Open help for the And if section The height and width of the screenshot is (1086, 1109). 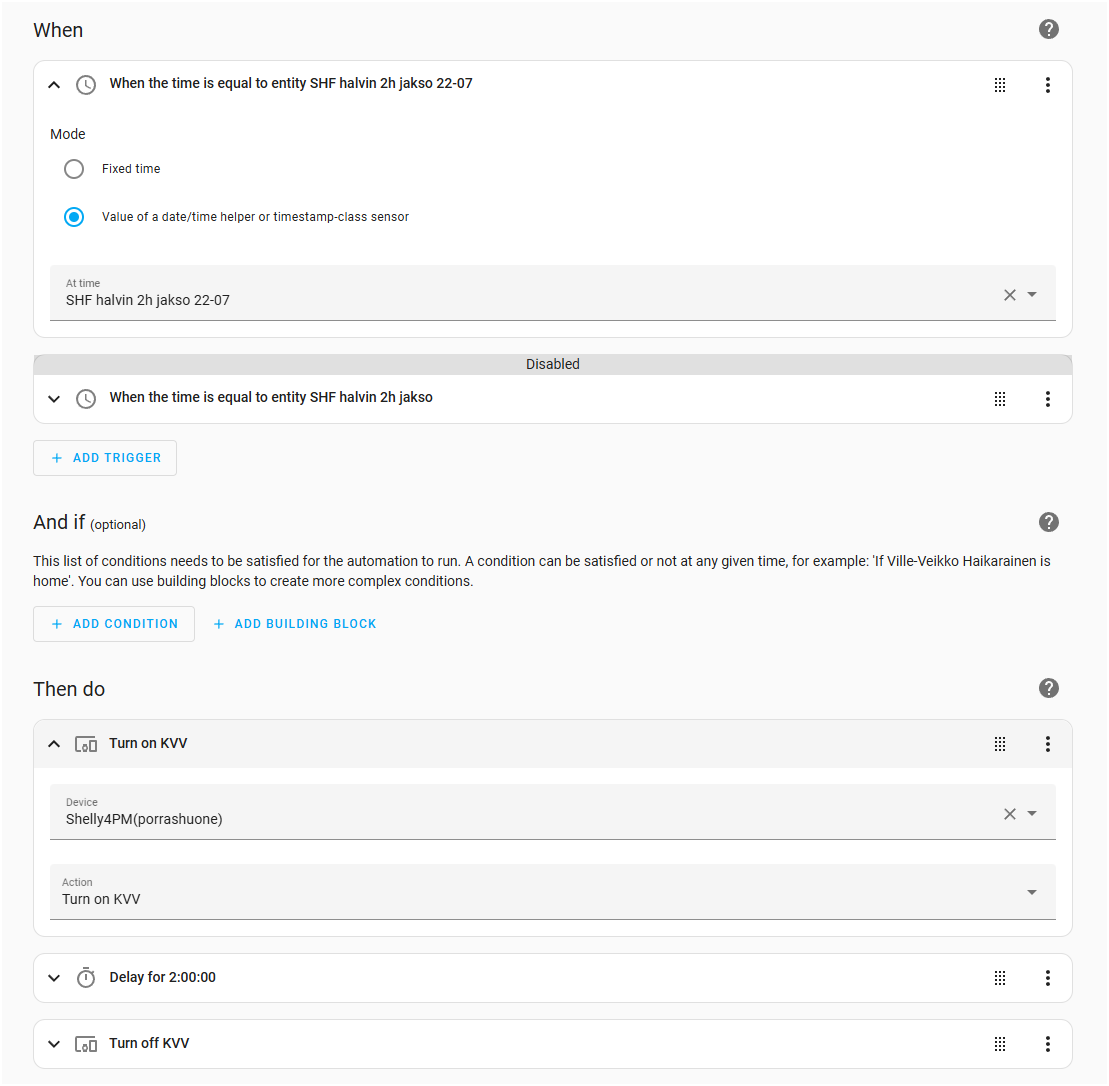(1048, 522)
